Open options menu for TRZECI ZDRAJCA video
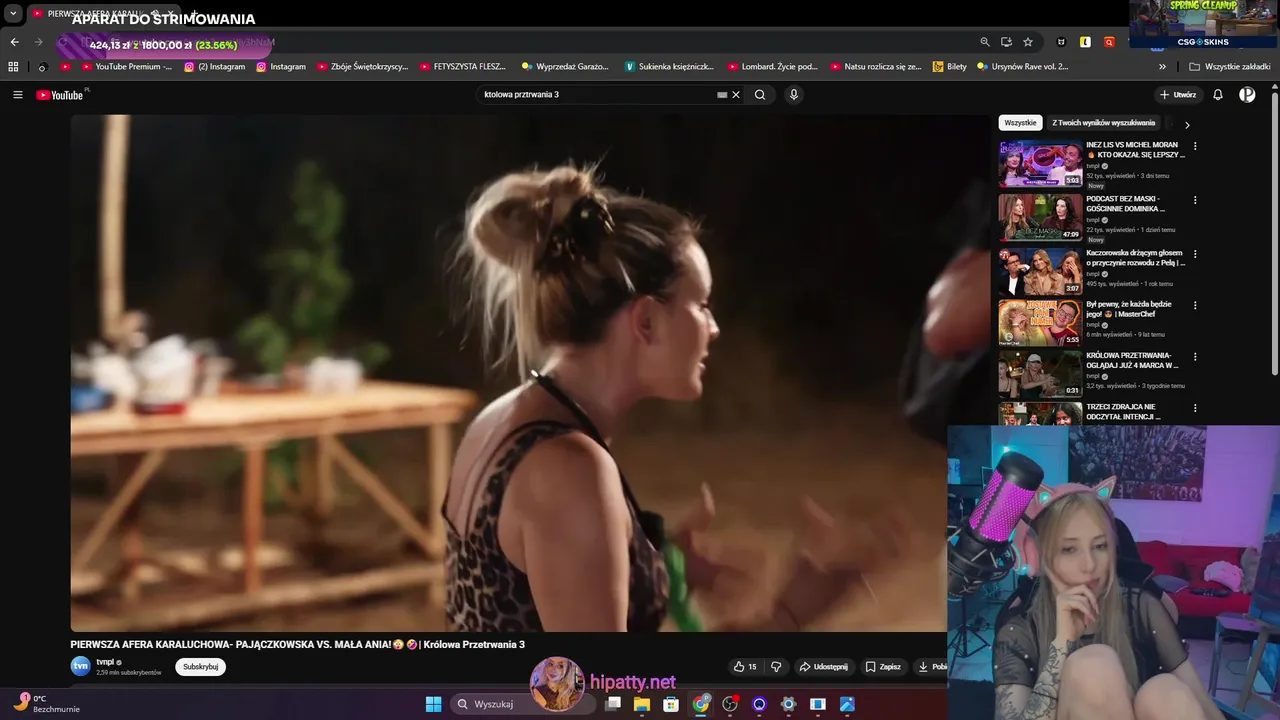The width and height of the screenshot is (1280, 720). click(1195, 408)
